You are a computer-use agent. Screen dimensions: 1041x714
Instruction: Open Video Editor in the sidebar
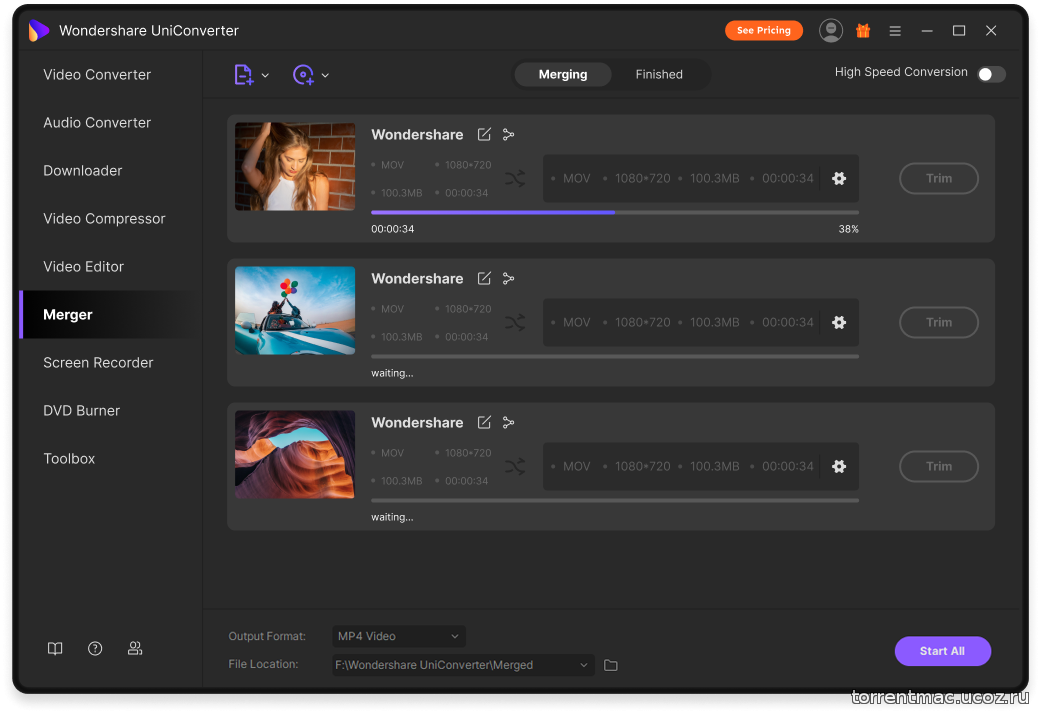coord(84,266)
